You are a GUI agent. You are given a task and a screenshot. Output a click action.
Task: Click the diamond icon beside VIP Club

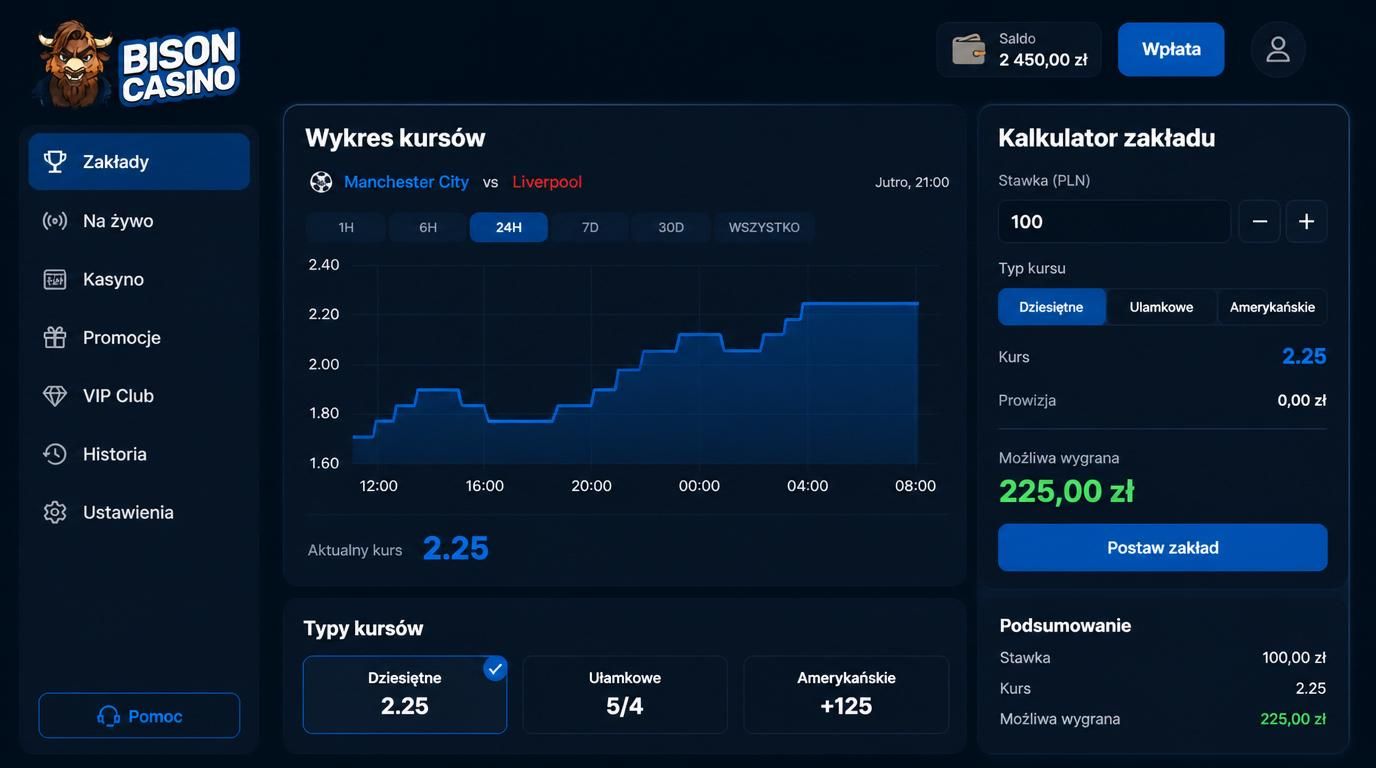click(55, 395)
